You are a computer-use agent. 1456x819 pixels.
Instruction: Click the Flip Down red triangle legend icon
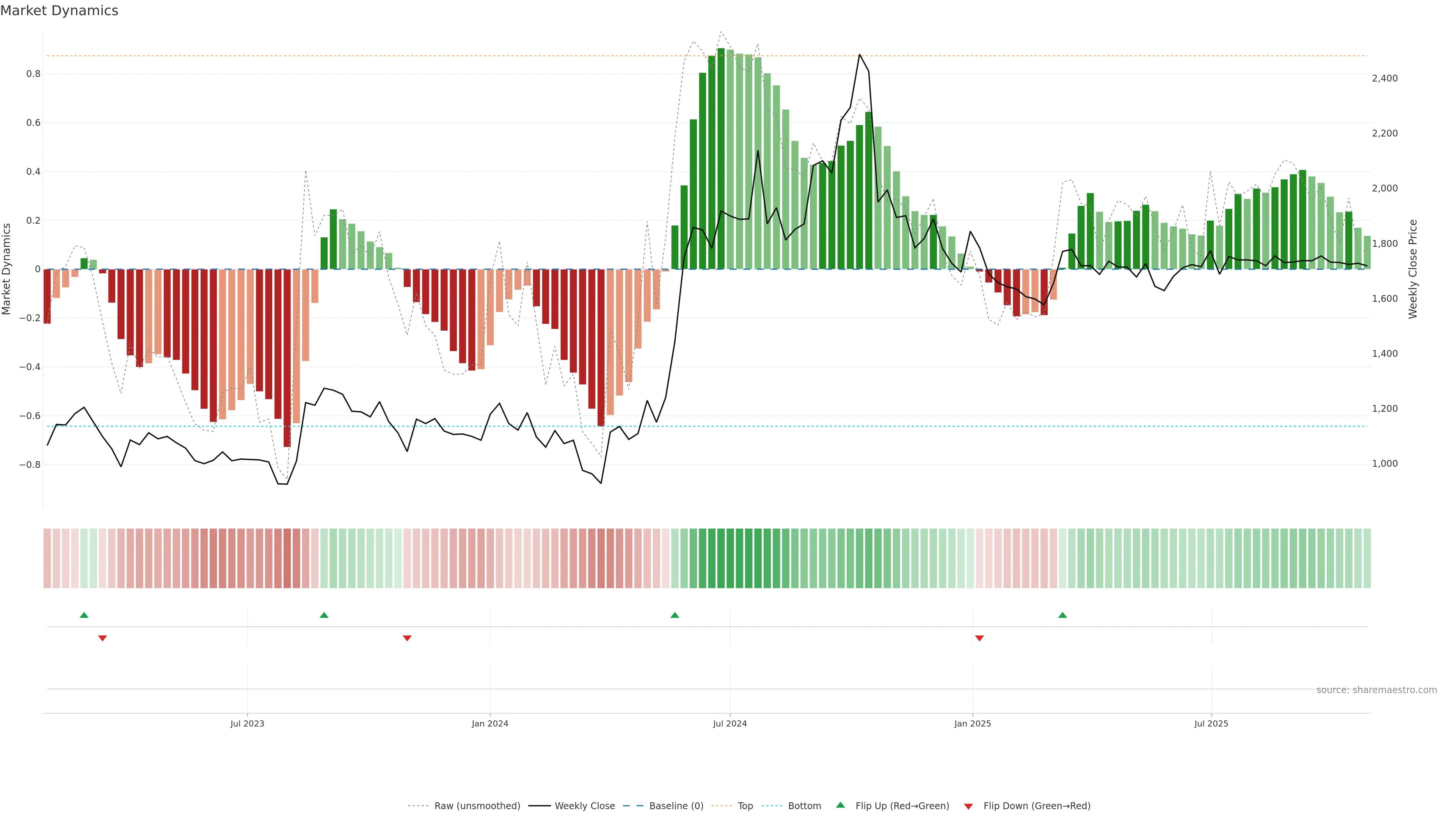click(x=968, y=806)
